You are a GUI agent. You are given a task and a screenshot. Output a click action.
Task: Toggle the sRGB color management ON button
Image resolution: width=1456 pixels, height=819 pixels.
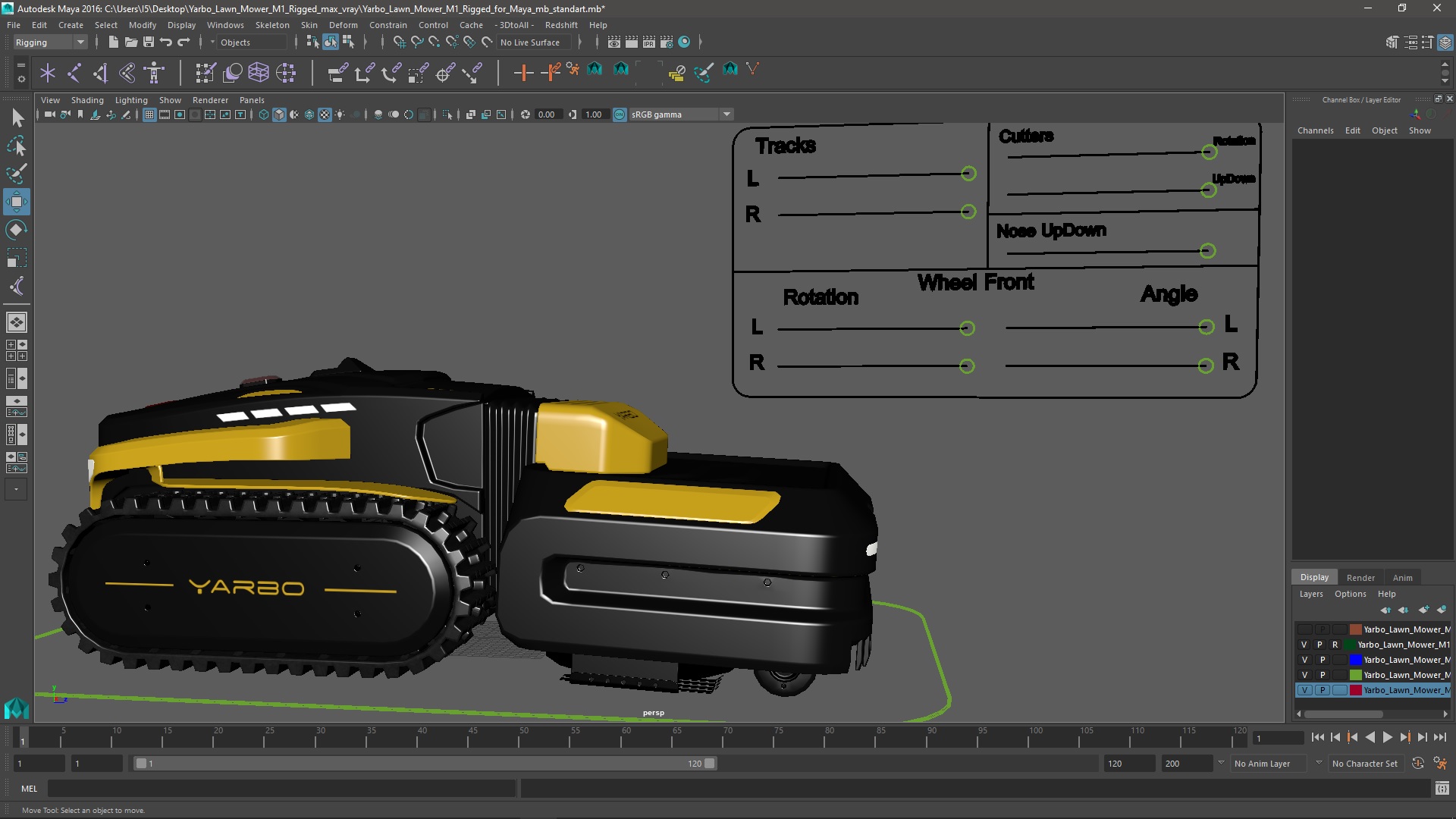point(620,115)
